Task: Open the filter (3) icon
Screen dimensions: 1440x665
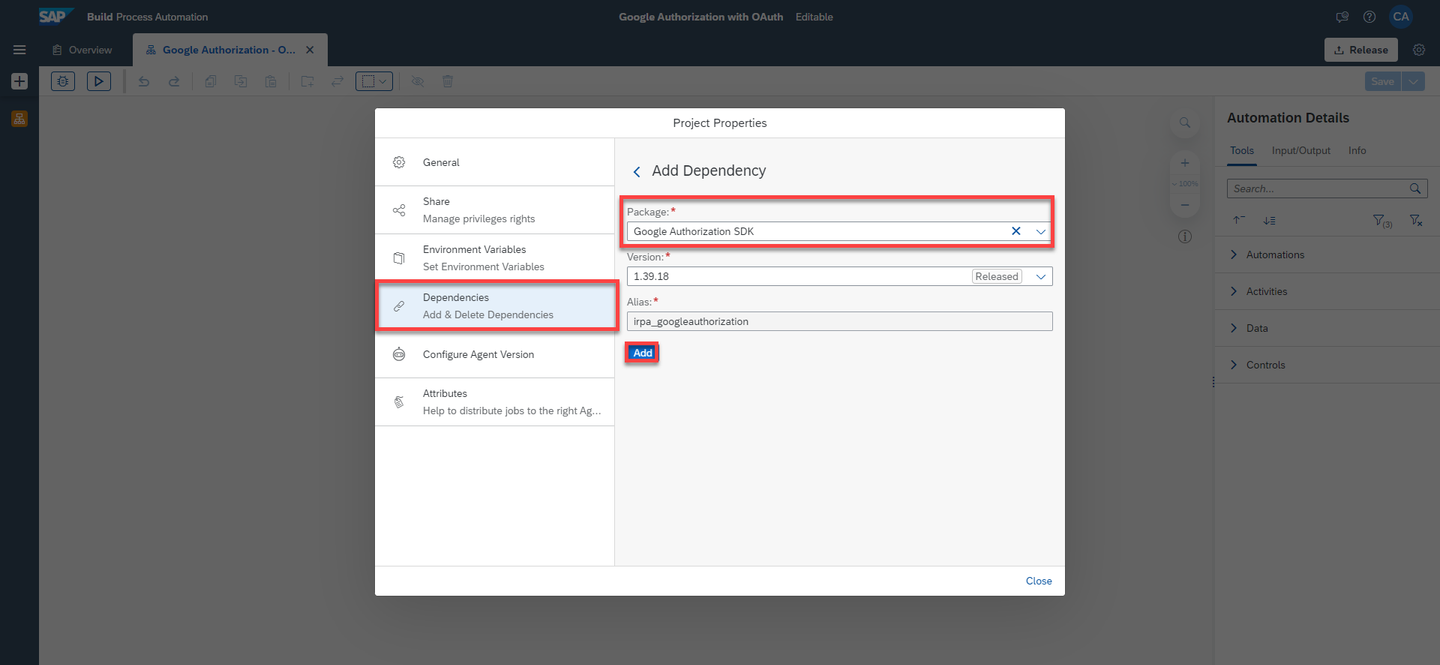Action: tap(1382, 220)
